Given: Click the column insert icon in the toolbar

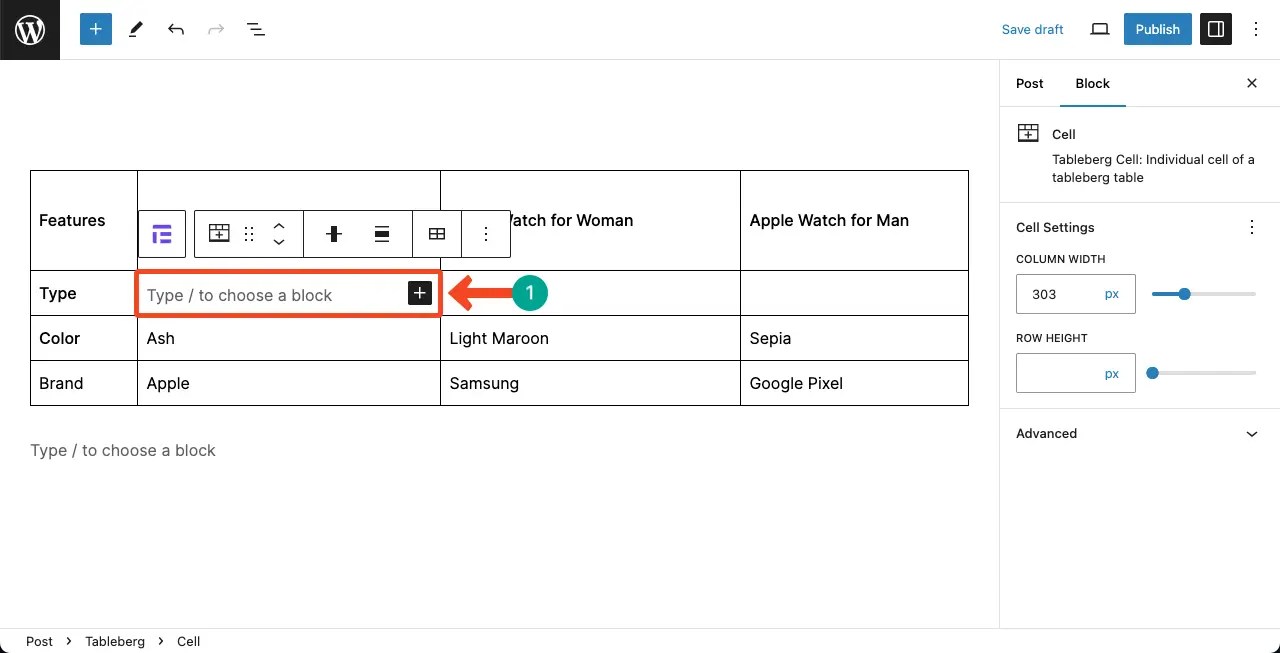Looking at the screenshot, I should click(x=333, y=233).
